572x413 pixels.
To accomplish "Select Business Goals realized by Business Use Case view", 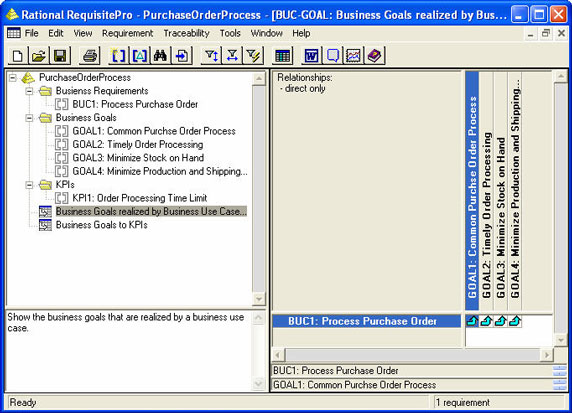I will pos(151,212).
